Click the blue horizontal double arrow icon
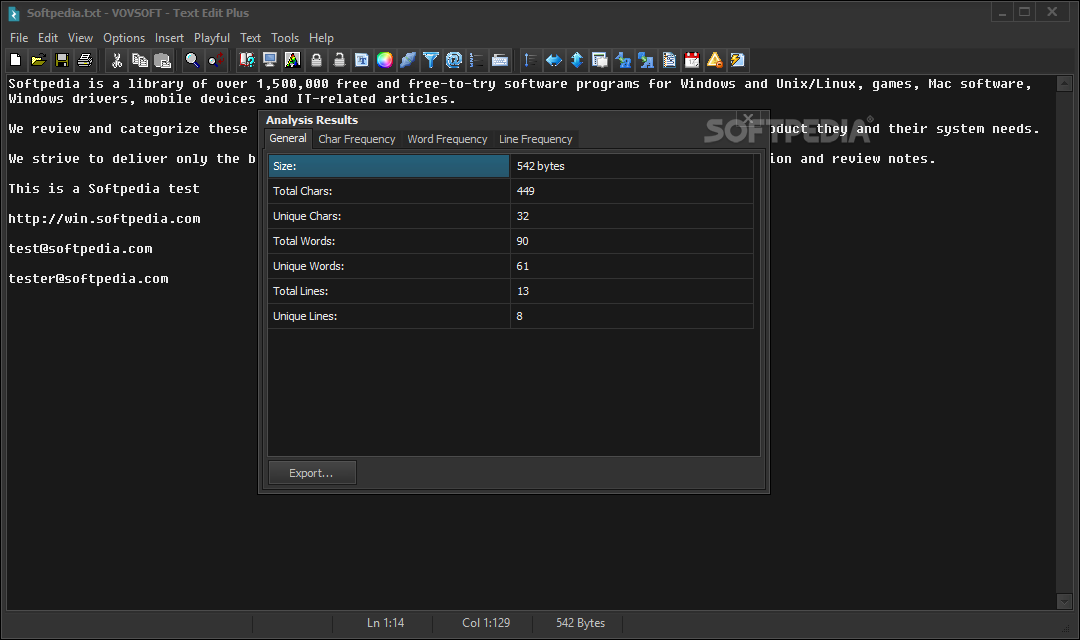 pyautogui.click(x=554, y=61)
